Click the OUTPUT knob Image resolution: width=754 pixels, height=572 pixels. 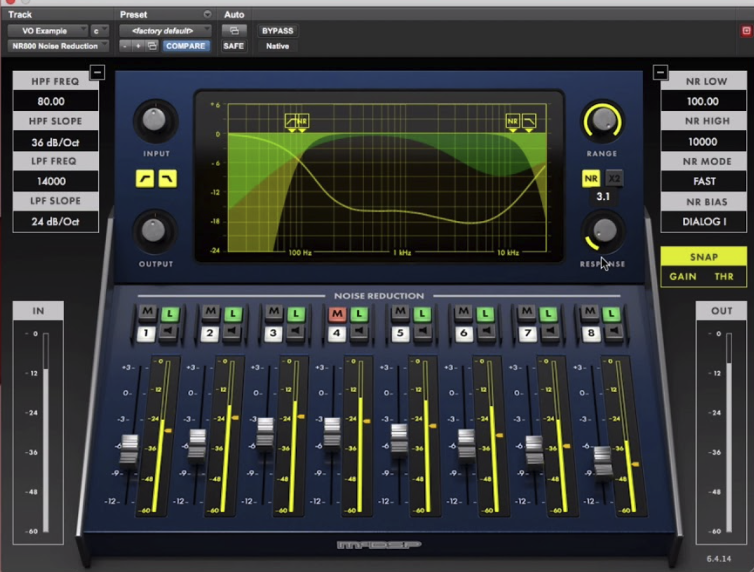tap(154, 231)
